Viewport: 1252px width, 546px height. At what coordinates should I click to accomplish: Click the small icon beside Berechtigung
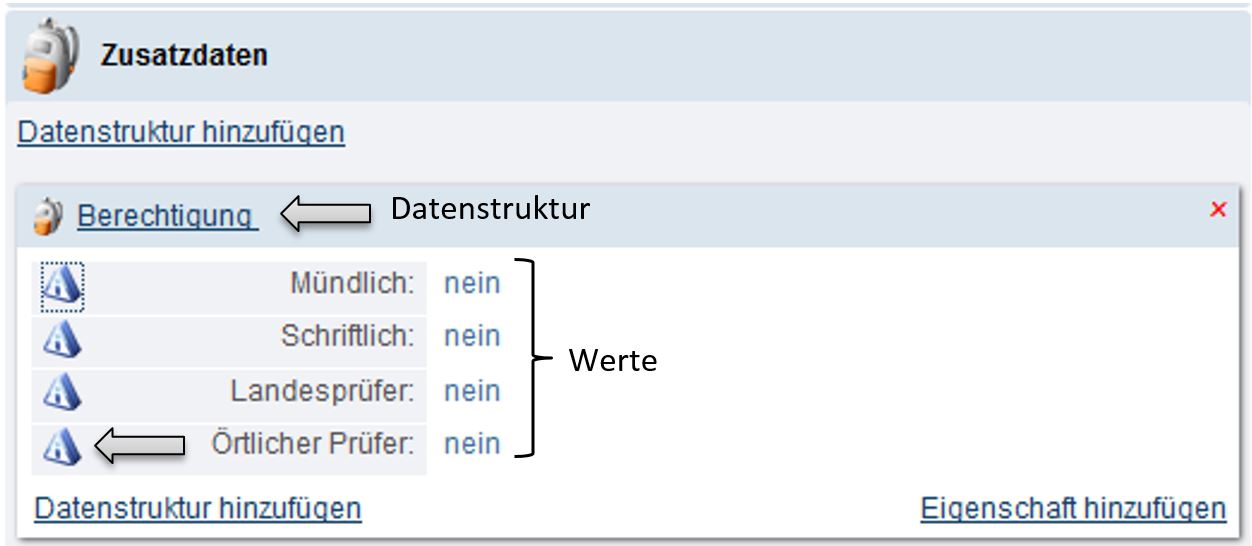(x=47, y=216)
